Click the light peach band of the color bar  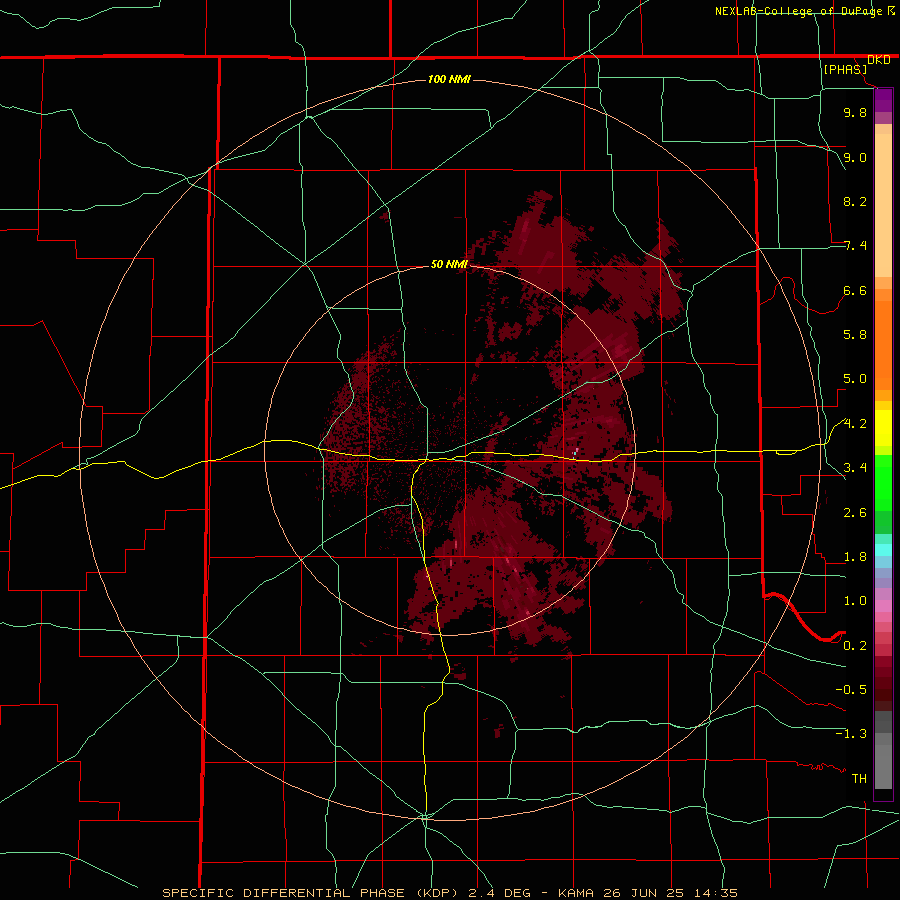tap(883, 205)
